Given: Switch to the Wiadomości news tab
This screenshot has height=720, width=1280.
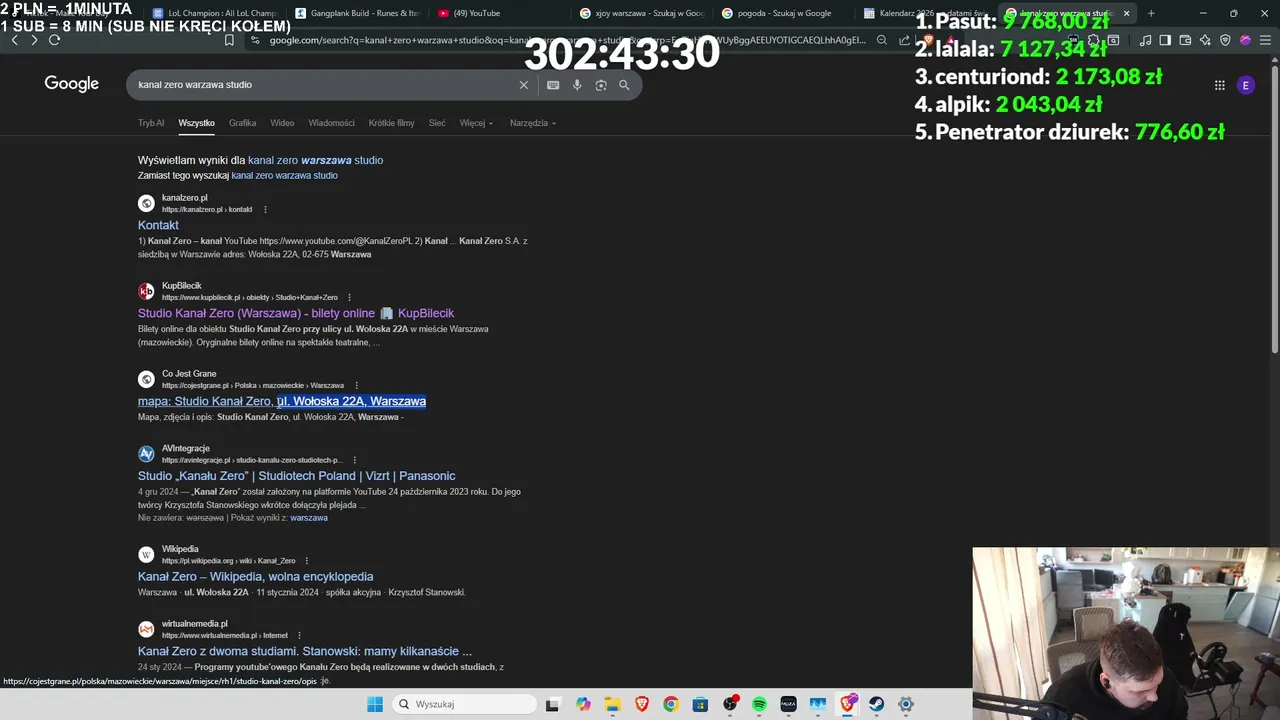Looking at the screenshot, I should (x=331, y=123).
